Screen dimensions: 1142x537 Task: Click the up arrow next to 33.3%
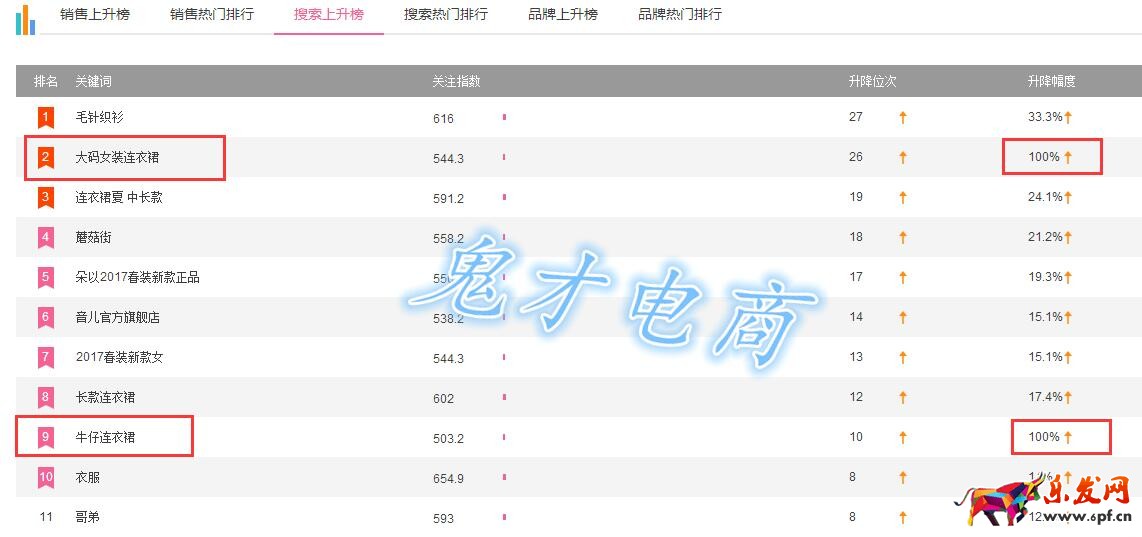click(1068, 118)
